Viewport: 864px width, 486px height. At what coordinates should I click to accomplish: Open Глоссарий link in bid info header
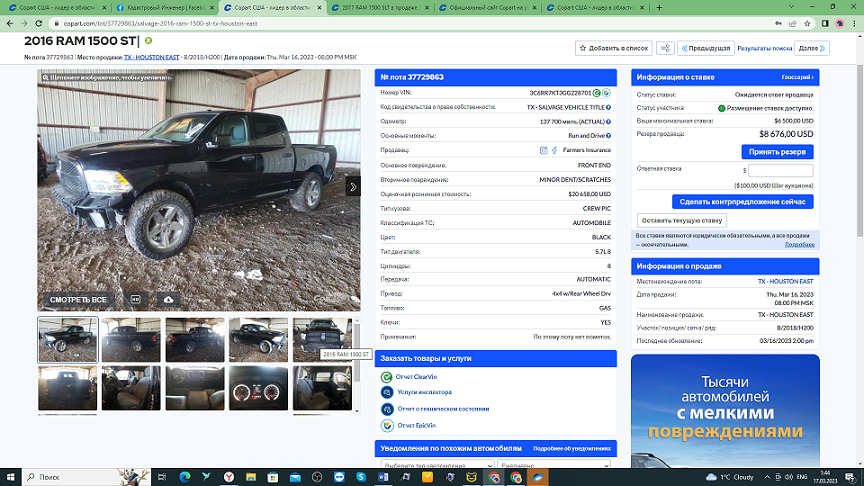797,77
